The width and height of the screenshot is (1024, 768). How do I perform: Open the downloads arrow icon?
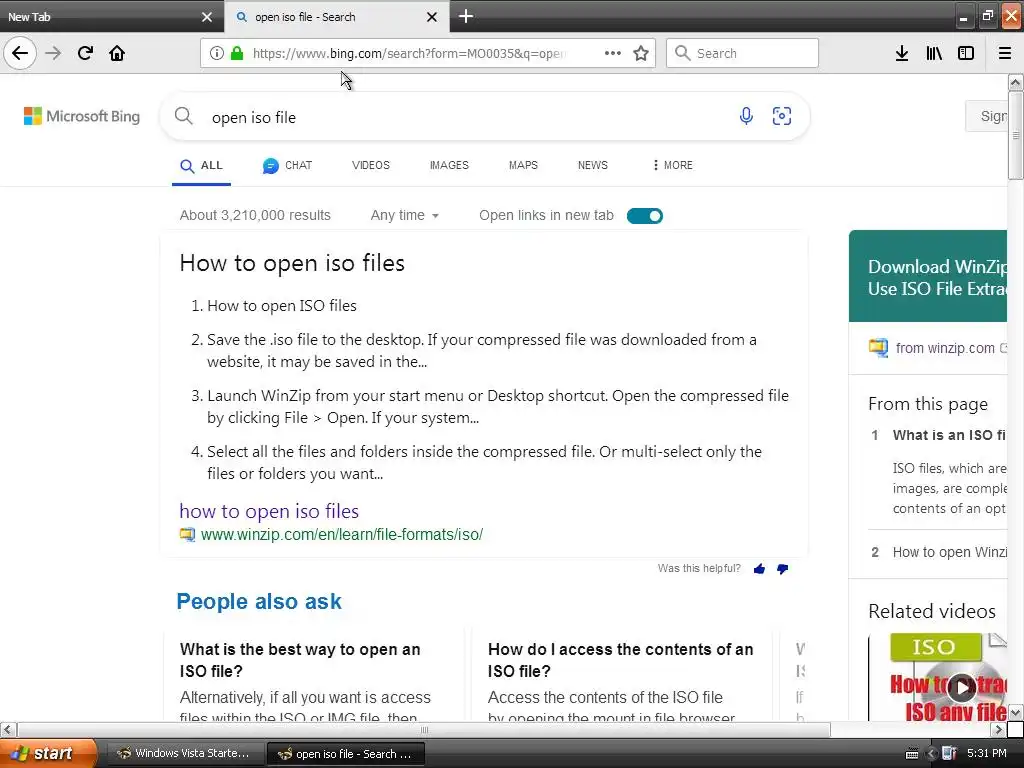click(902, 53)
